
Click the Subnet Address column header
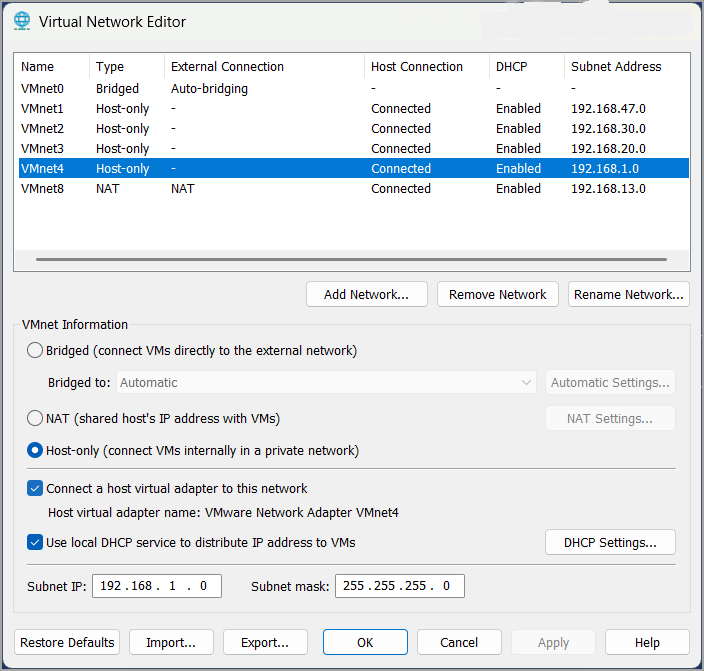pos(627,66)
